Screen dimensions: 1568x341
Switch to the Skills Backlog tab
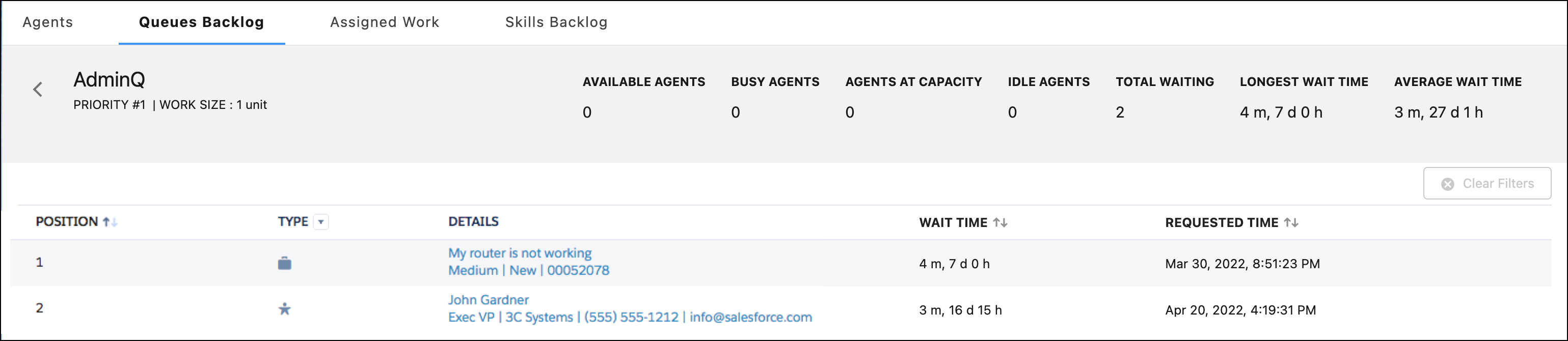pos(556,22)
